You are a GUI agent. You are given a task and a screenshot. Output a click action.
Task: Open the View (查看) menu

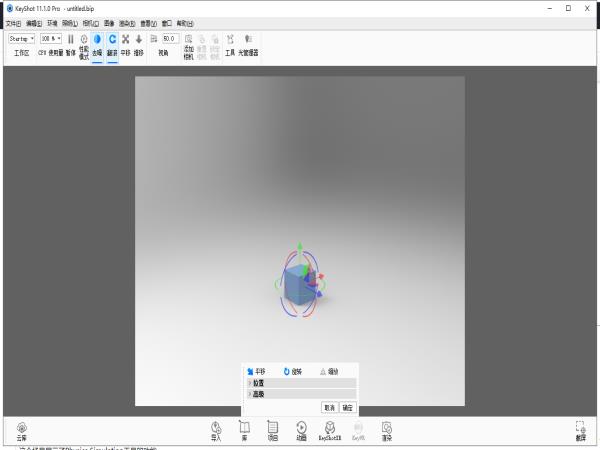point(148,23)
